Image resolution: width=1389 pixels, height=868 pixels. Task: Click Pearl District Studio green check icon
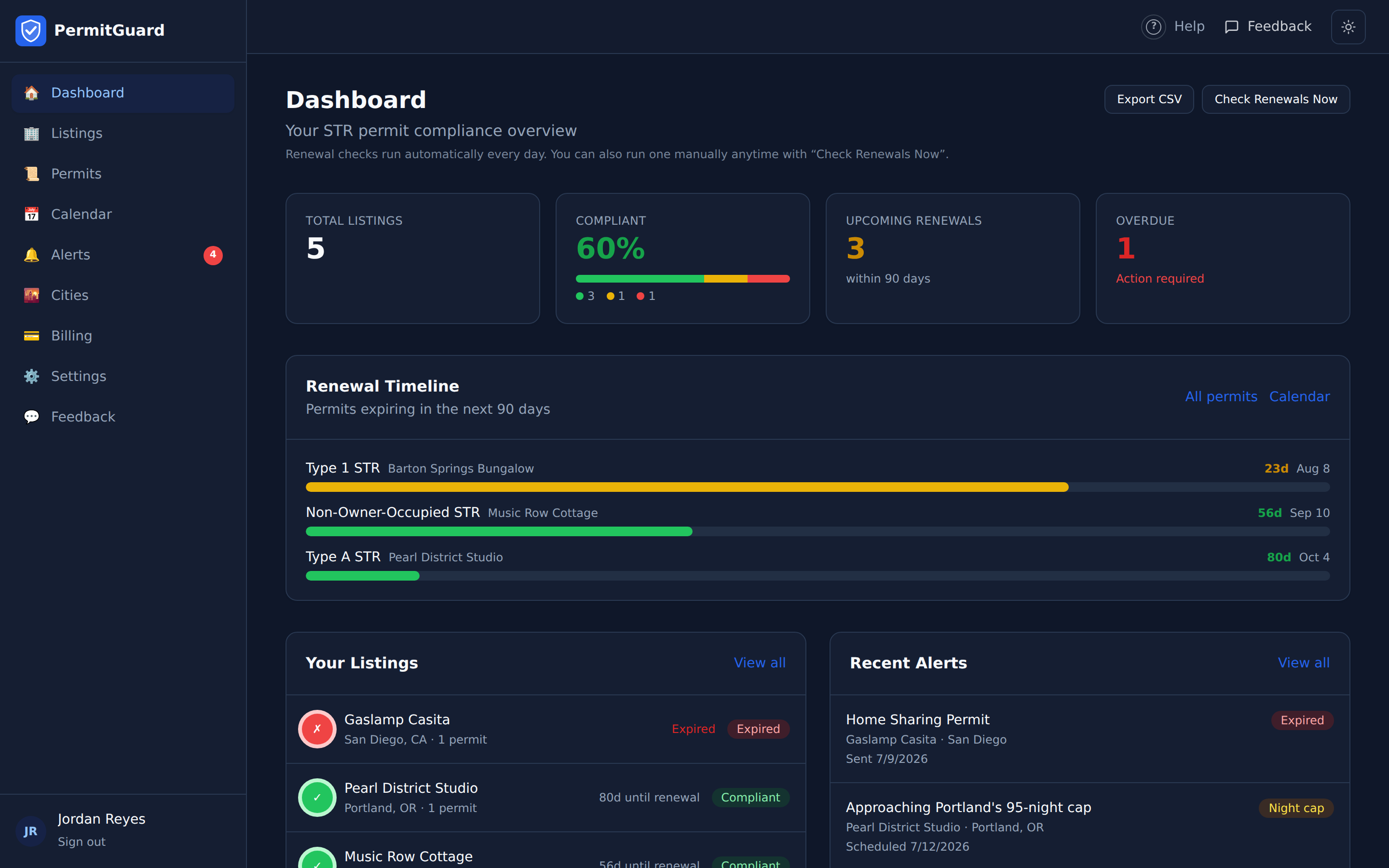click(x=317, y=798)
